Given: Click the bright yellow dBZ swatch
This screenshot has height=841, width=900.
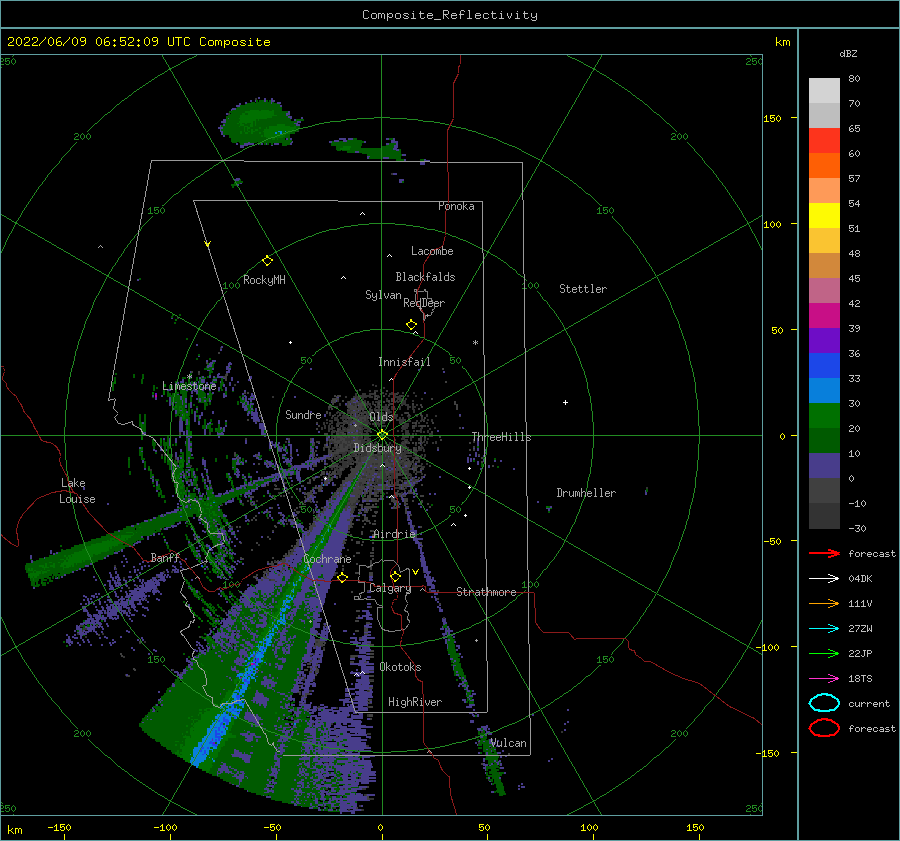Looking at the screenshot, I should (x=824, y=216).
